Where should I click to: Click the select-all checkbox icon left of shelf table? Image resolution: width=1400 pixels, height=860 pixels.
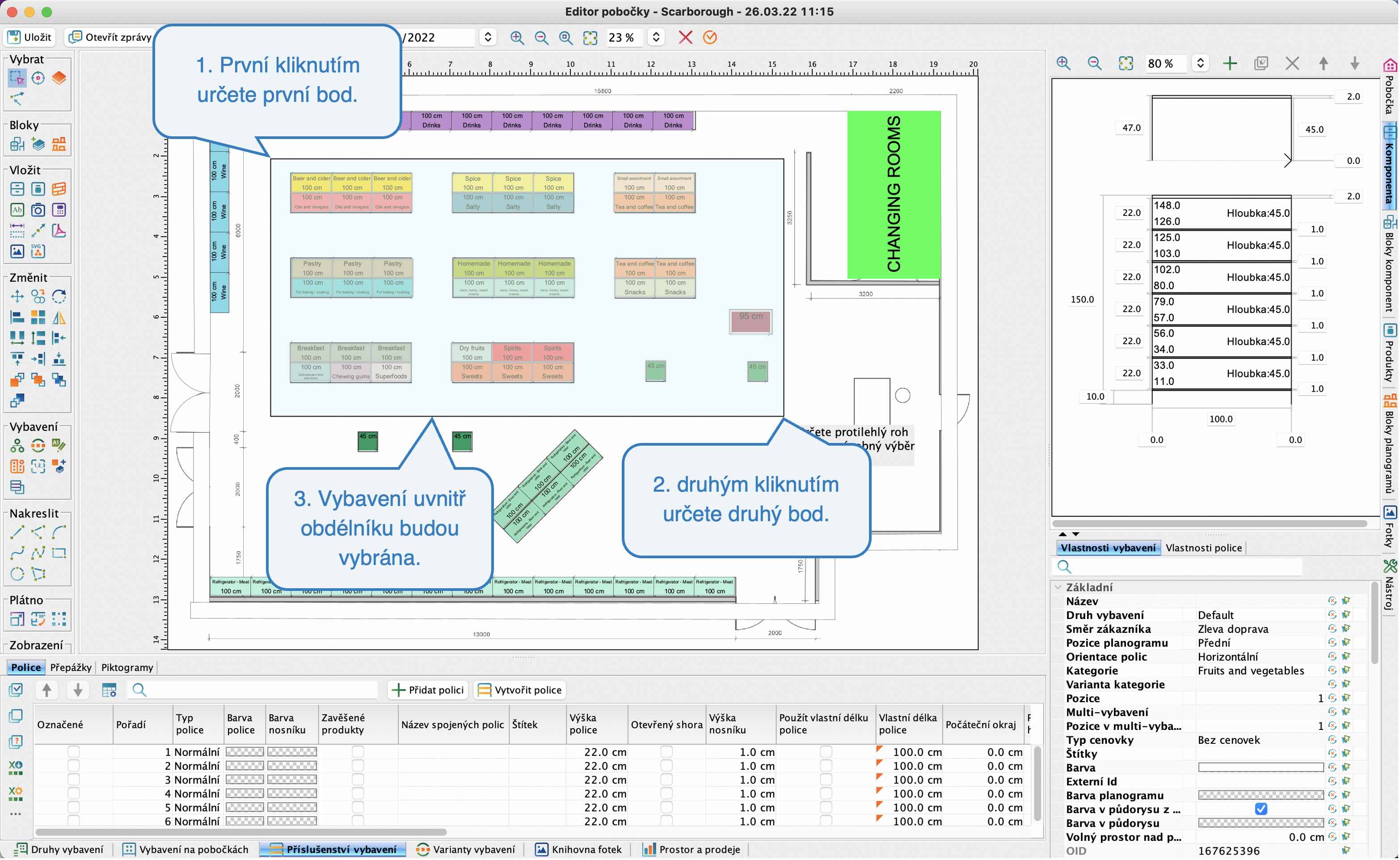click(16, 691)
